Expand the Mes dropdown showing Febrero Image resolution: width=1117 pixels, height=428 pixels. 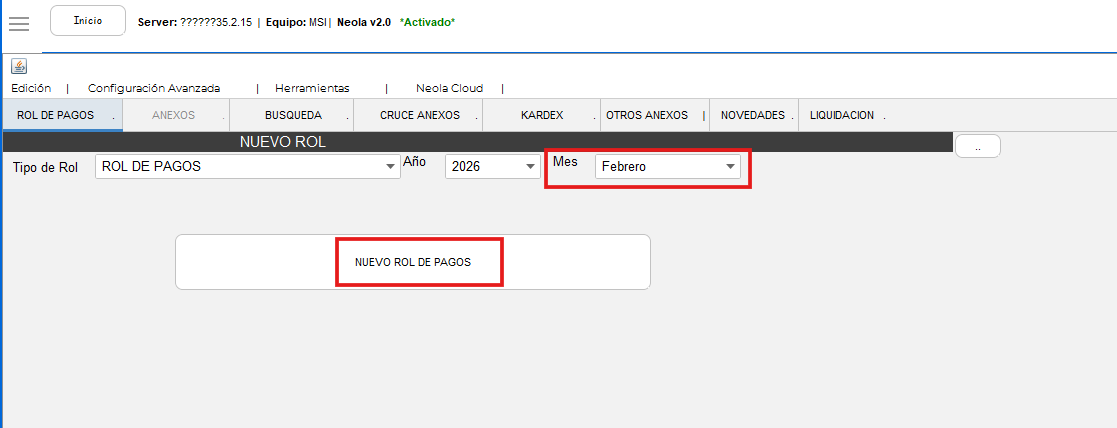[x=668, y=167]
